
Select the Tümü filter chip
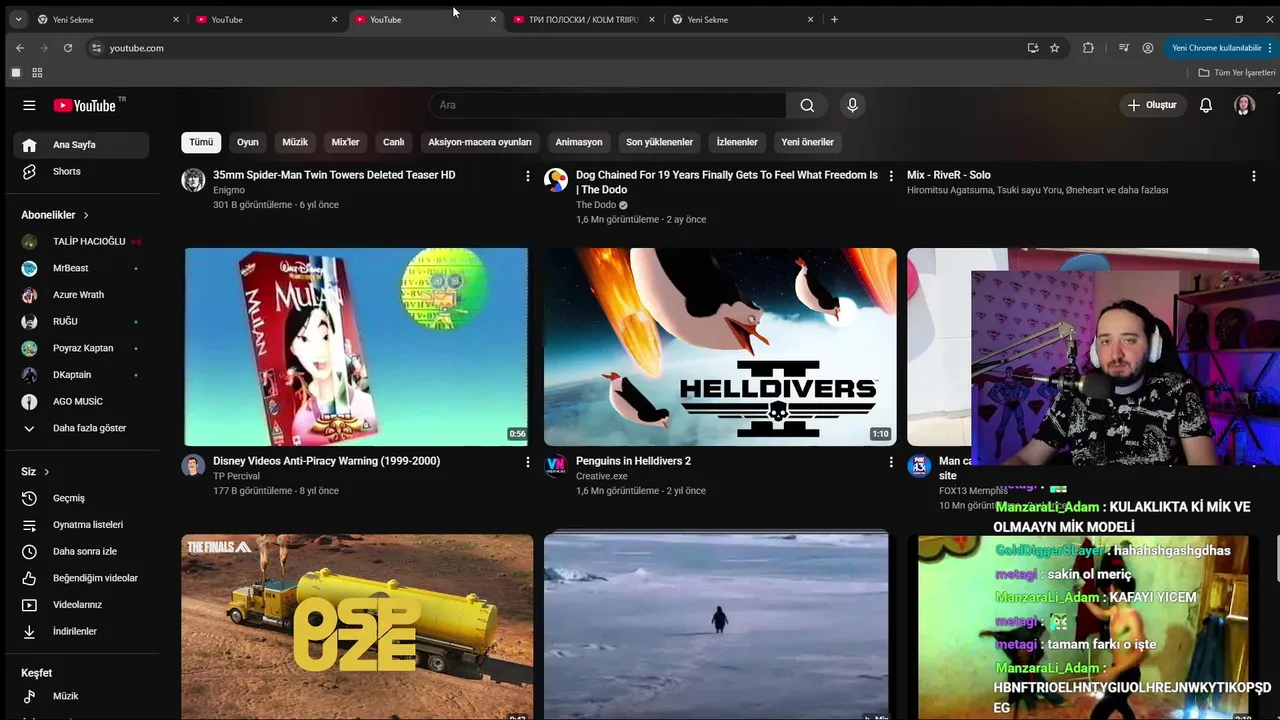(x=201, y=142)
